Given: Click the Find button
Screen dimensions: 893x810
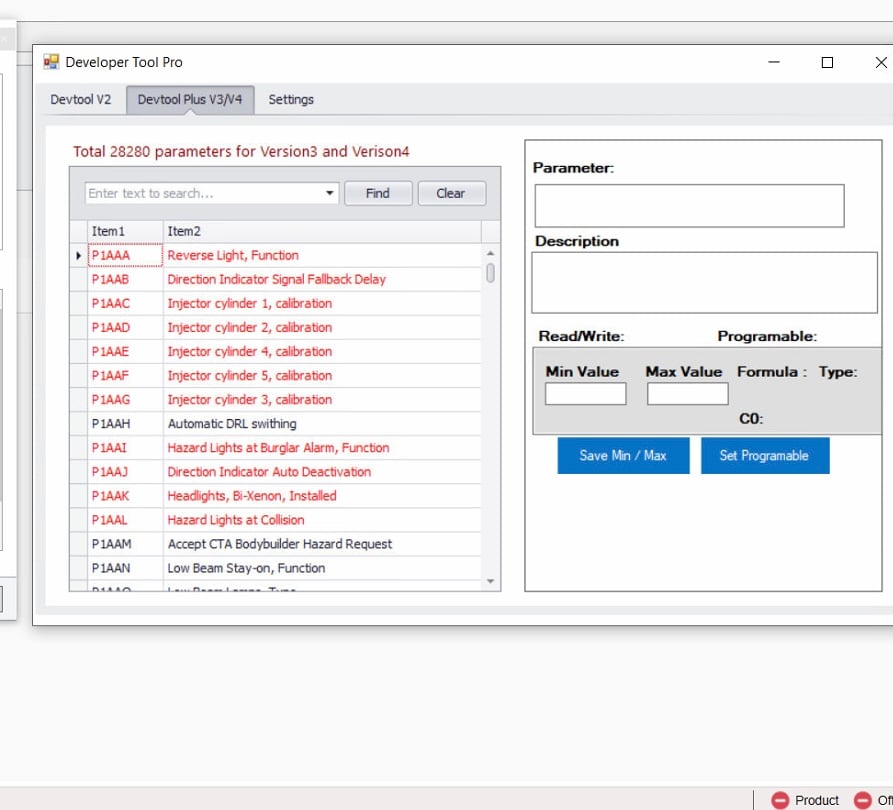Looking at the screenshot, I should (378, 193).
